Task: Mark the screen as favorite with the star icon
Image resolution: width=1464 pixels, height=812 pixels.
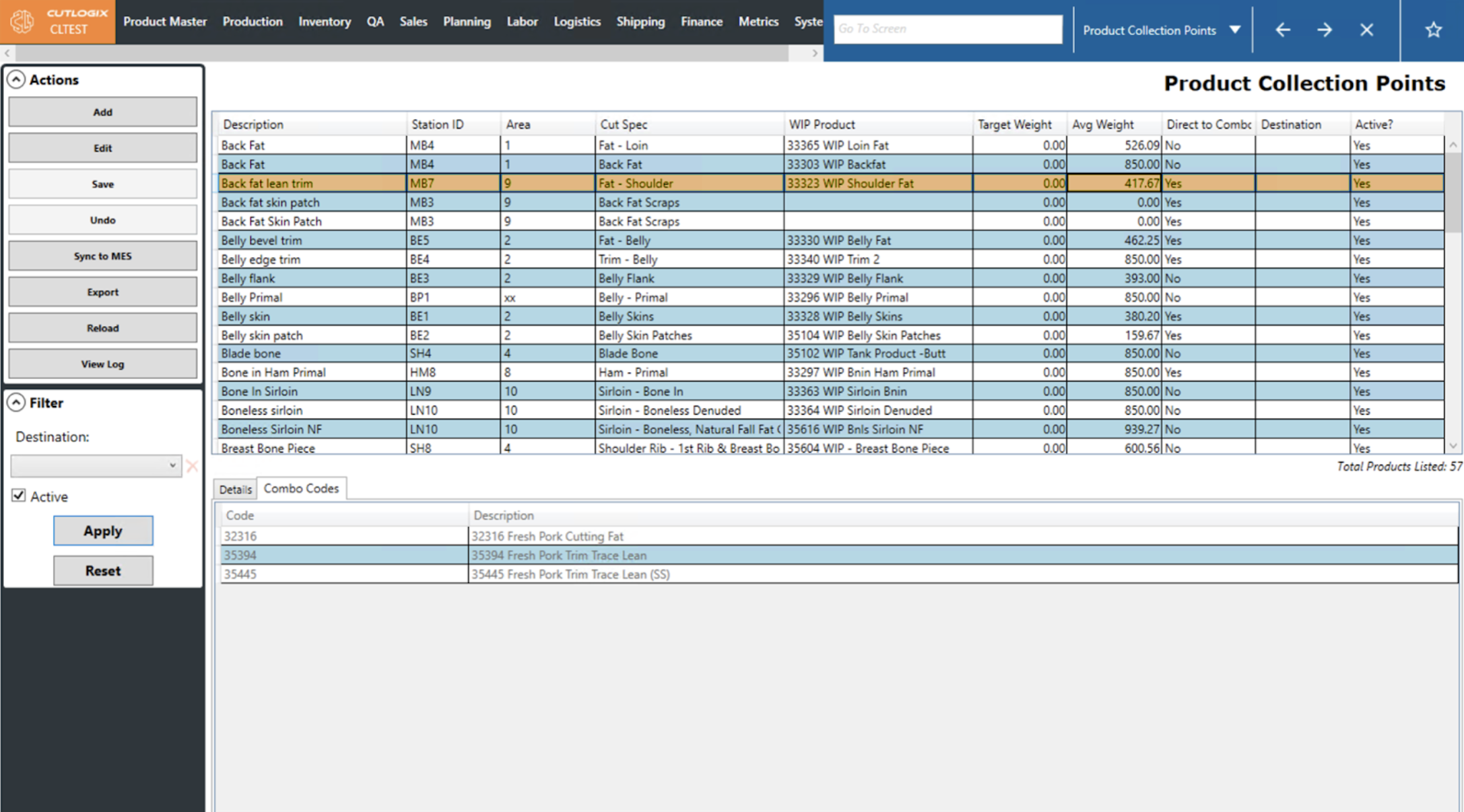Action: pyautogui.click(x=1433, y=30)
